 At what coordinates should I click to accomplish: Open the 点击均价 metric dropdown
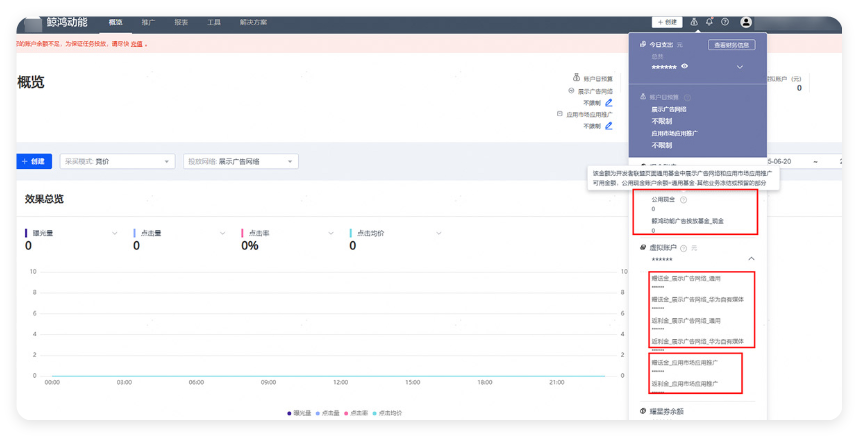439,233
